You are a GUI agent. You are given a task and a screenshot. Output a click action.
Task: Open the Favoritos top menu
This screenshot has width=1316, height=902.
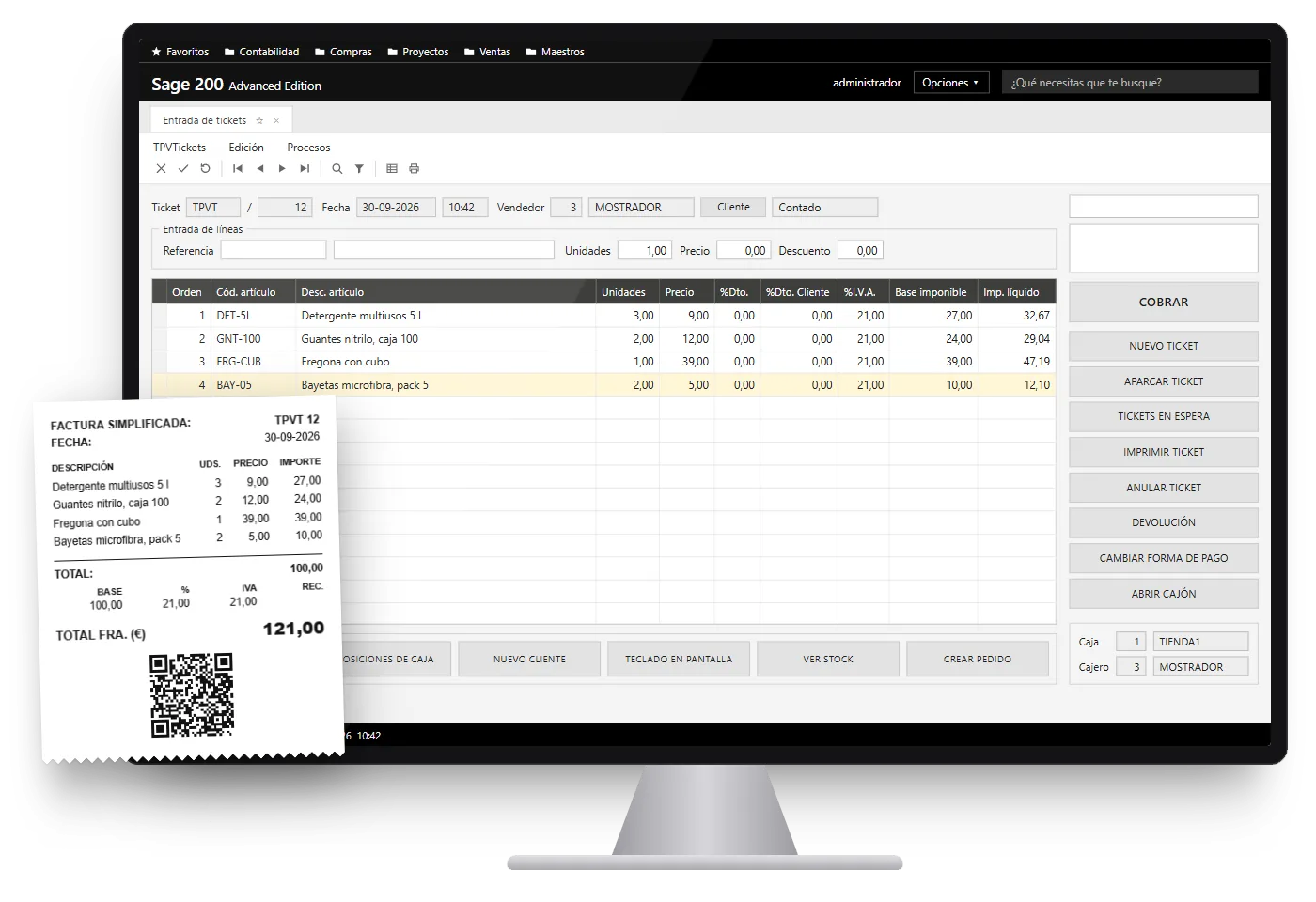pyautogui.click(x=180, y=52)
